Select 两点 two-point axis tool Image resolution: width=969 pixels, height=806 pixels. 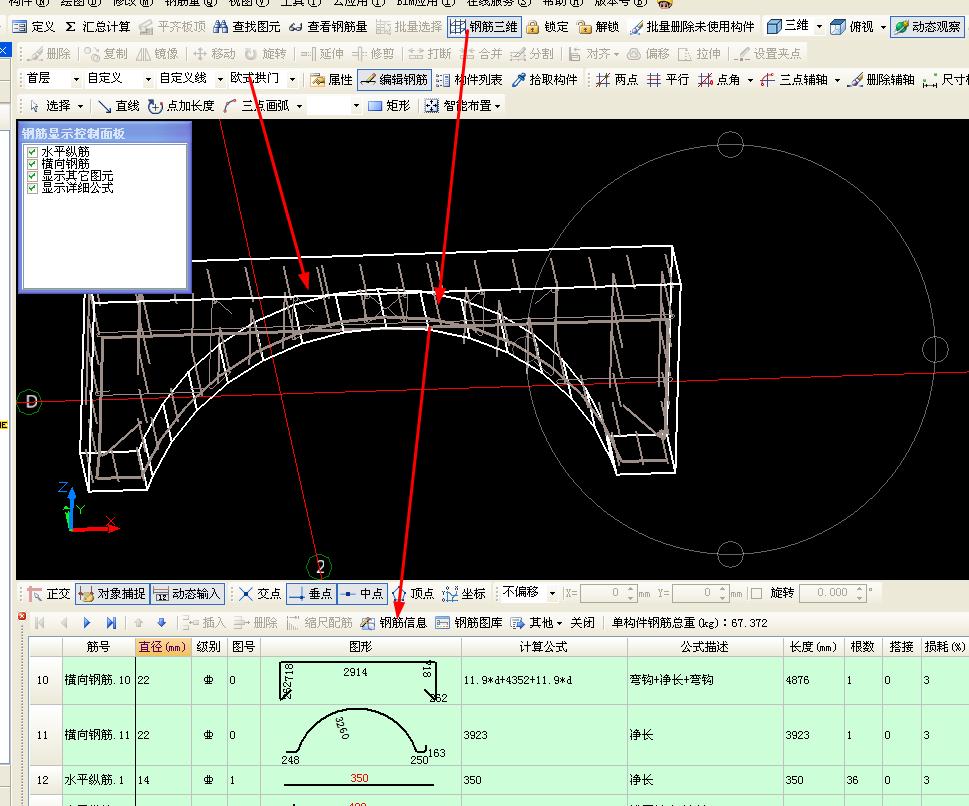(x=617, y=79)
